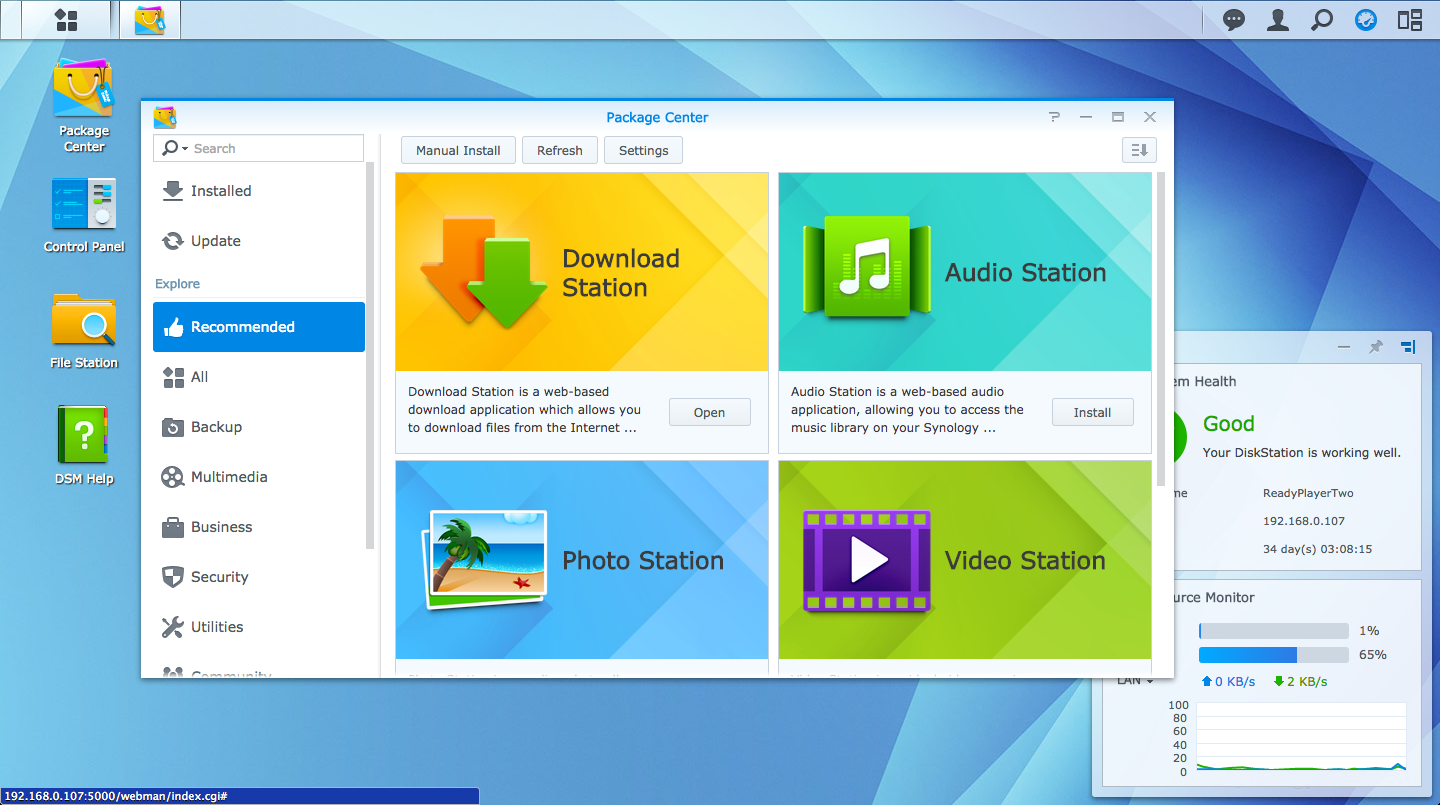Expand the LAN dropdown in Resource Monitor

pos(1135,681)
